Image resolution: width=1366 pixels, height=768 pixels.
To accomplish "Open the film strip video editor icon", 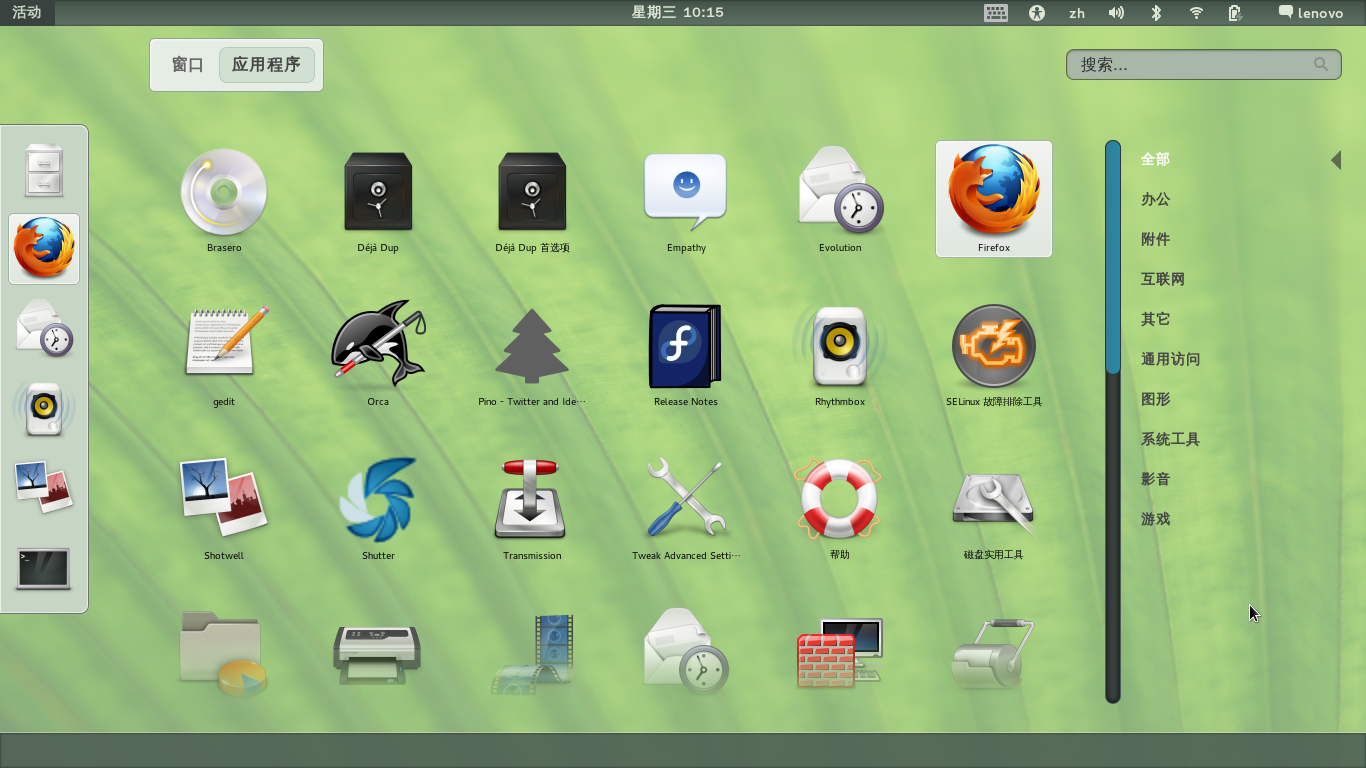I will (532, 653).
